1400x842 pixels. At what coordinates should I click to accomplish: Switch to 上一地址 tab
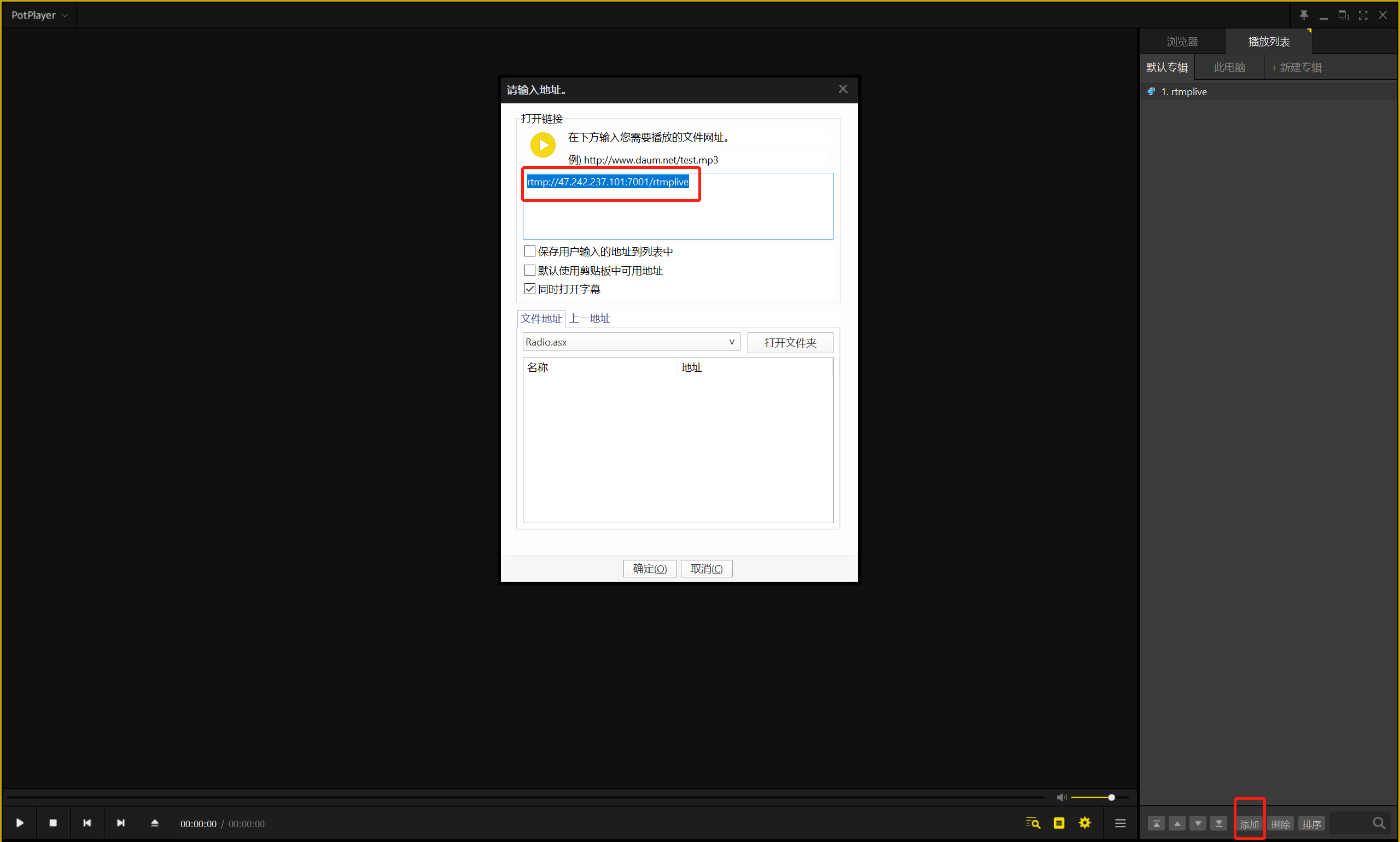click(x=589, y=318)
